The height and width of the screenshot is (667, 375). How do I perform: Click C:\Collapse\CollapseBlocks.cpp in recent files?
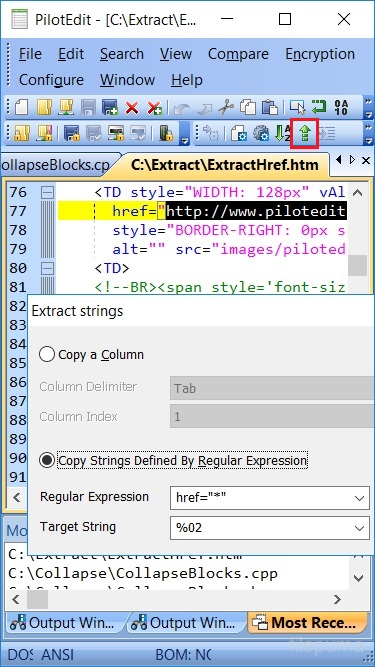tap(143, 573)
